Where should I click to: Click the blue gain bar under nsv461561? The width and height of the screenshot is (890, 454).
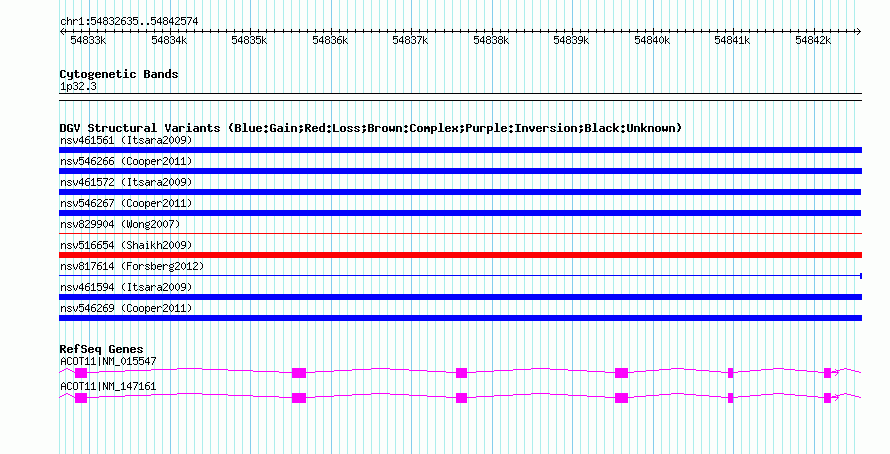pos(460,150)
